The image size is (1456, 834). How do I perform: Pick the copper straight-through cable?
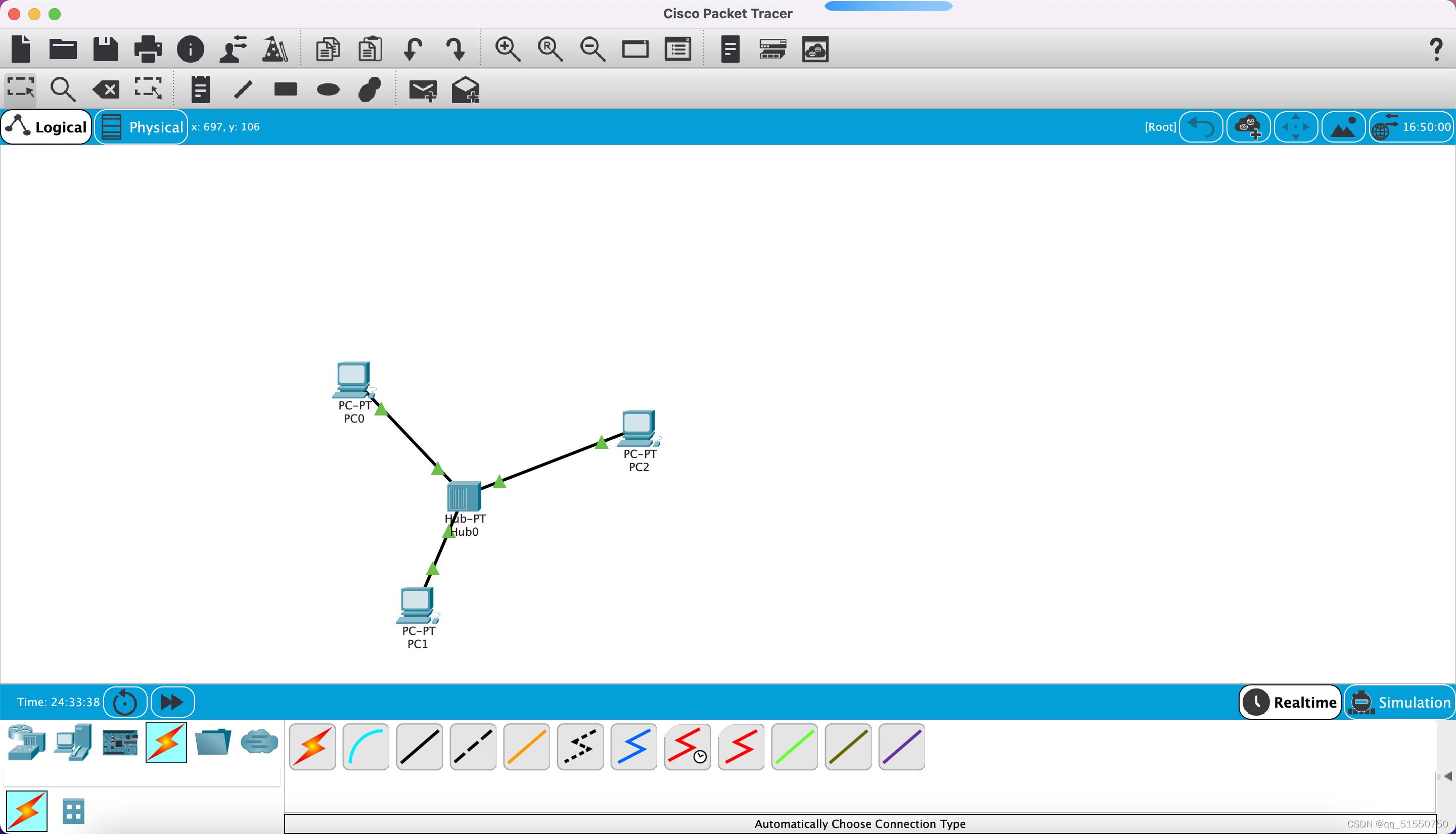(419, 747)
